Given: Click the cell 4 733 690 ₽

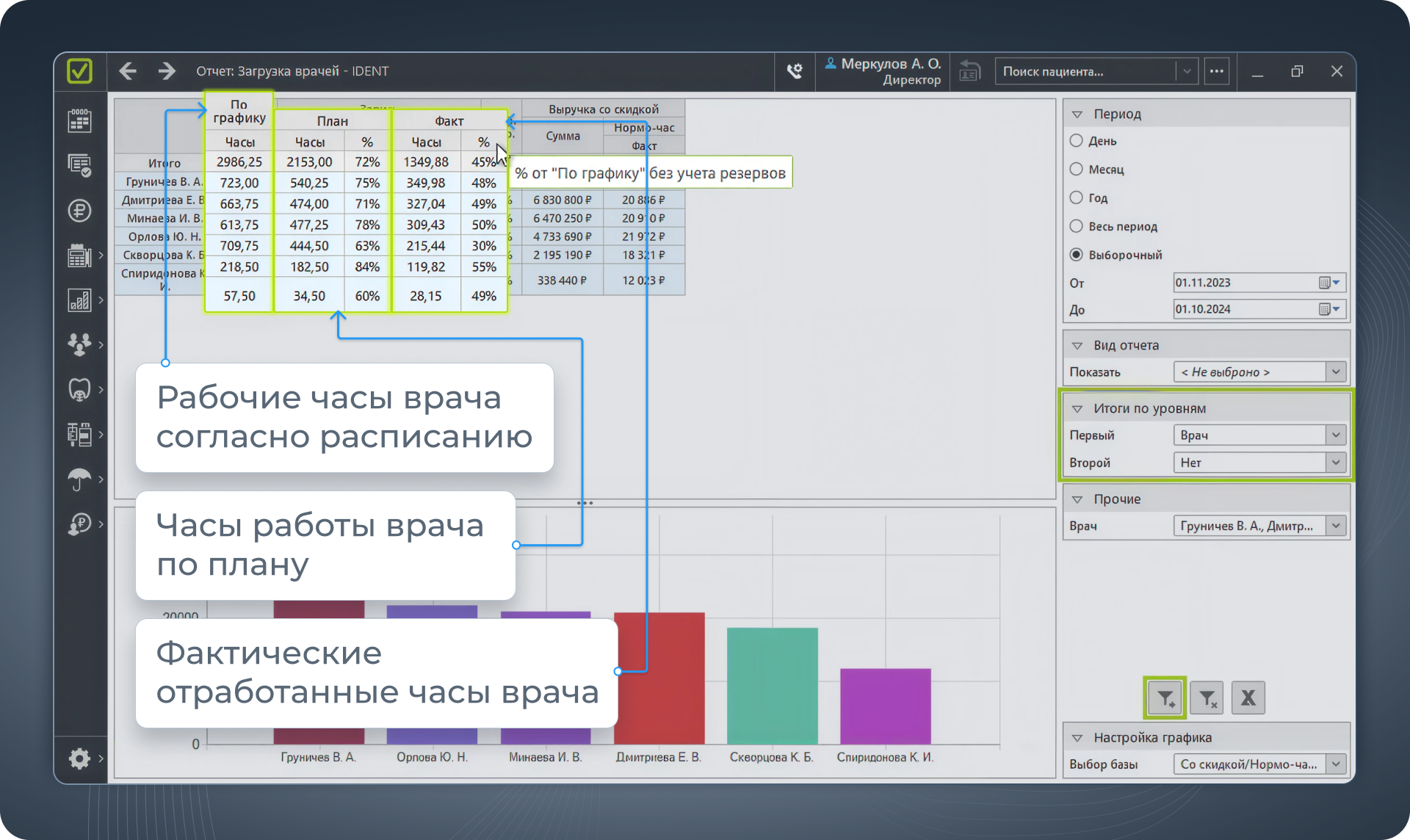Looking at the screenshot, I should pos(563,236).
